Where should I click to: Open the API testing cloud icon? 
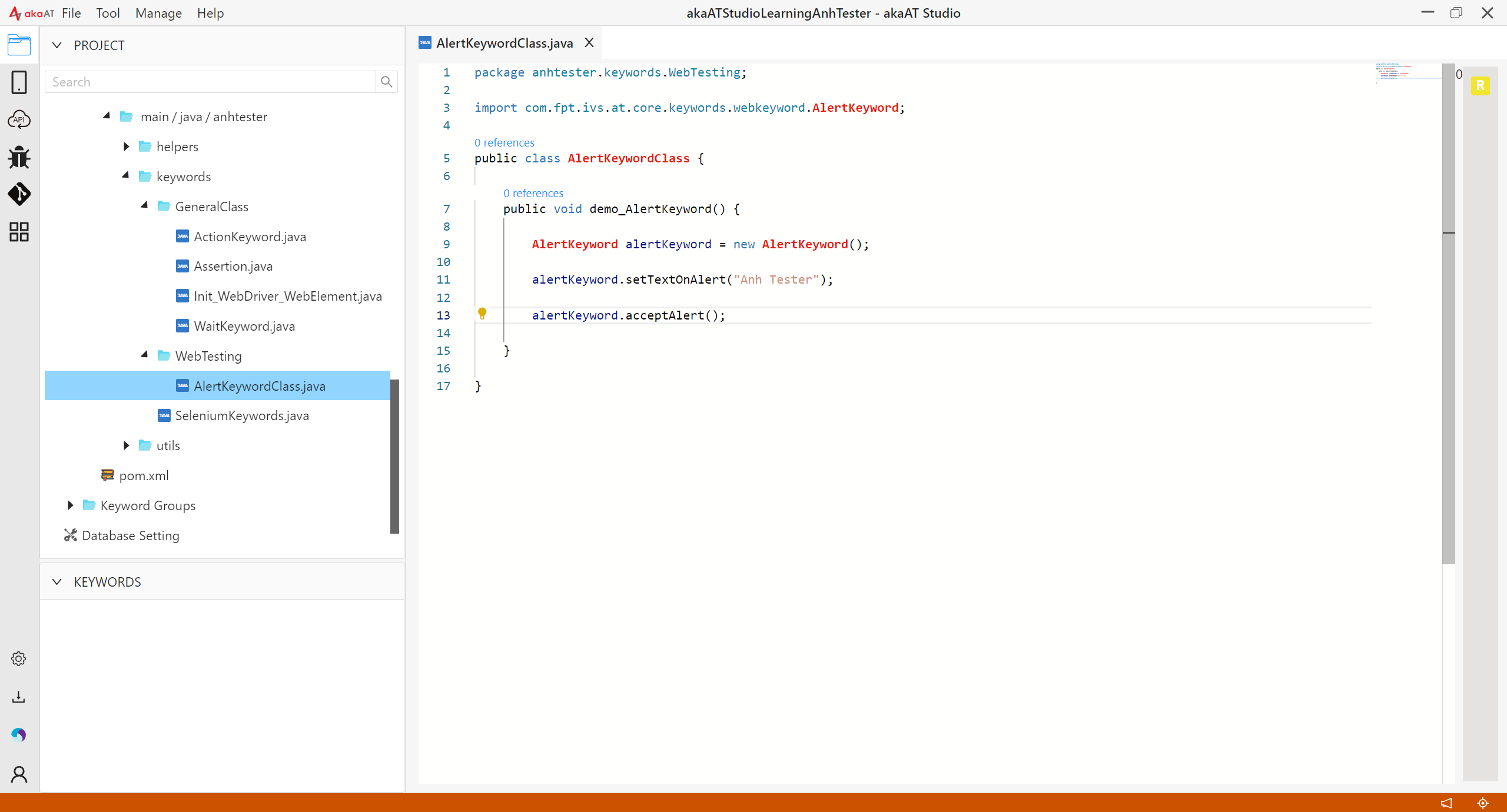[19, 120]
